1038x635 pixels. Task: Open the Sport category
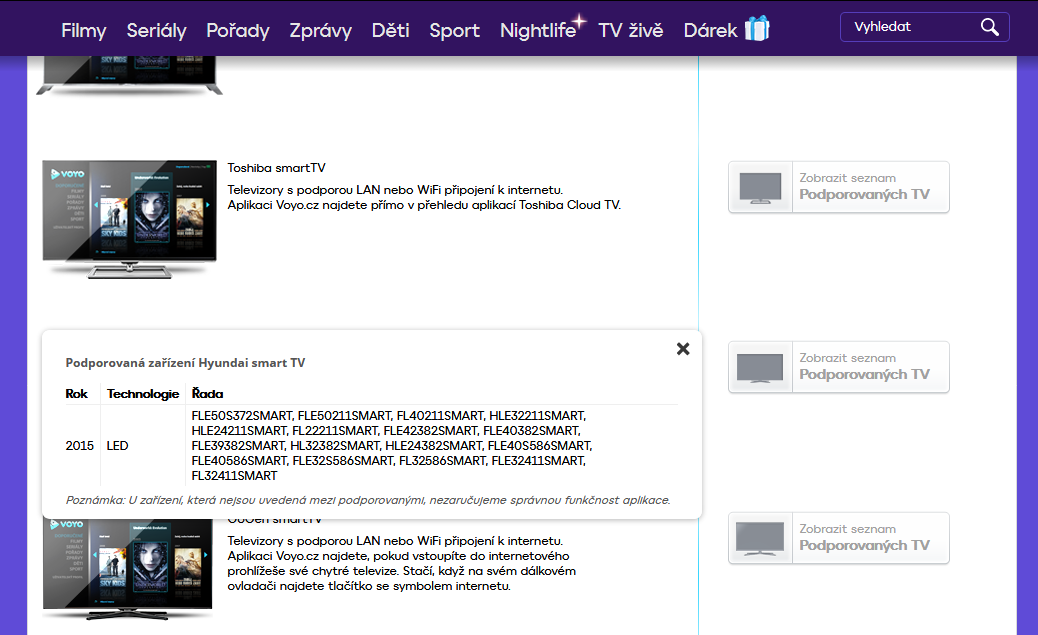[455, 30]
